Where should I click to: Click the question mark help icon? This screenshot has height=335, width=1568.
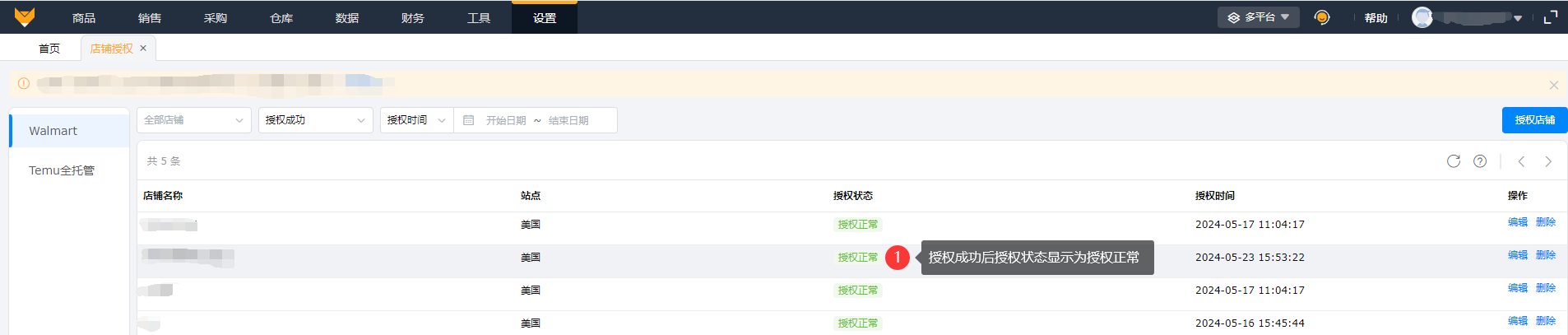click(x=1480, y=161)
